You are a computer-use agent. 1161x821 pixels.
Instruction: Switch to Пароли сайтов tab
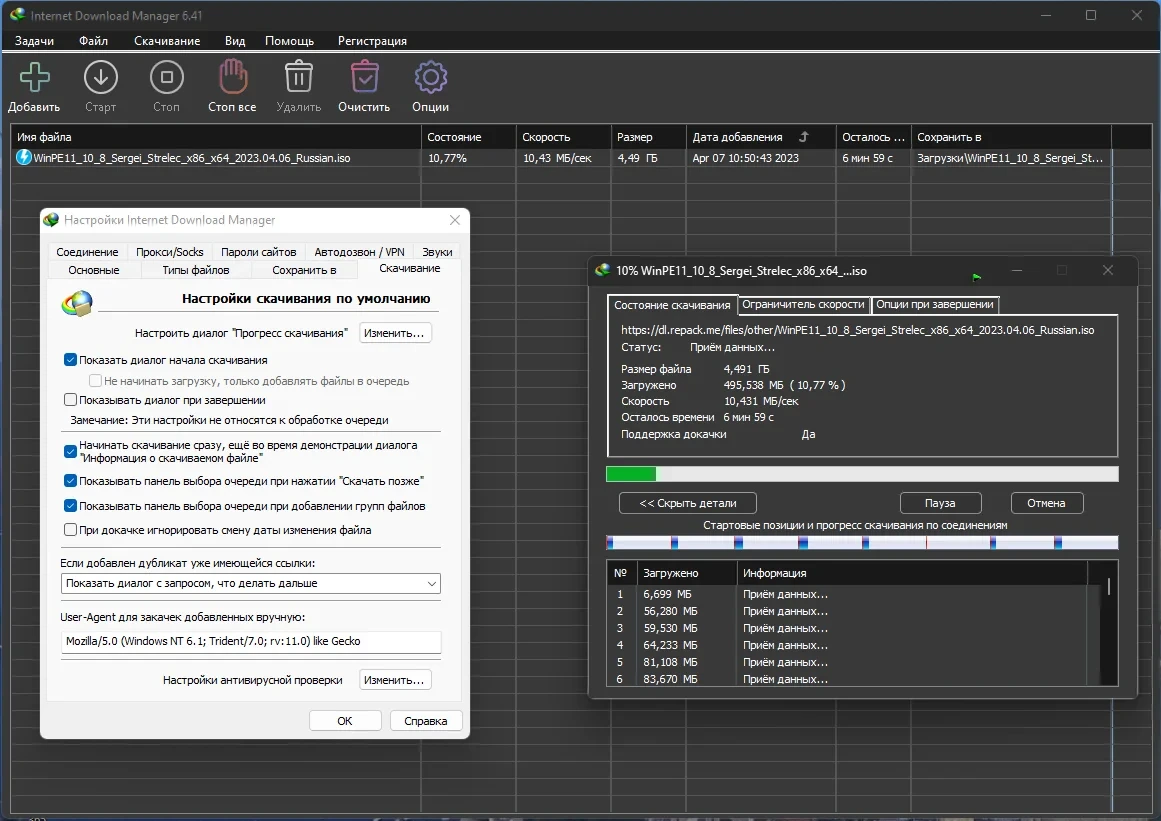coord(258,252)
